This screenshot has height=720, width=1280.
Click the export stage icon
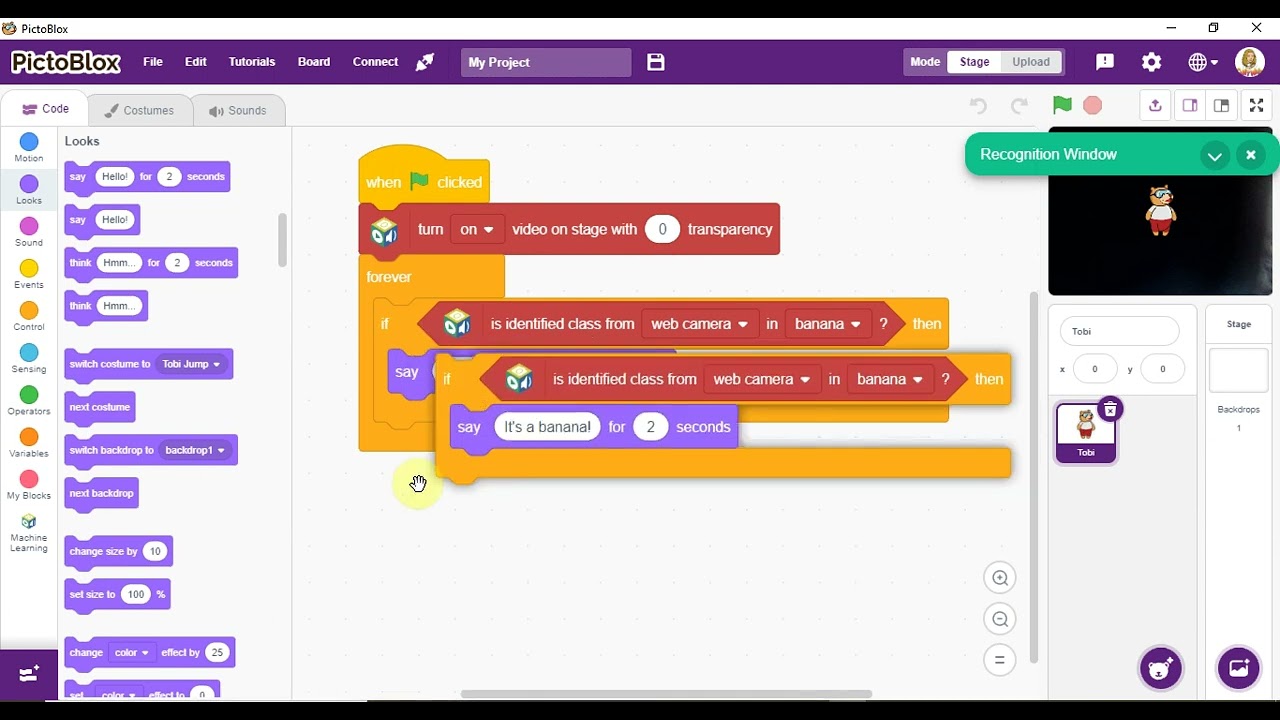tap(1155, 106)
